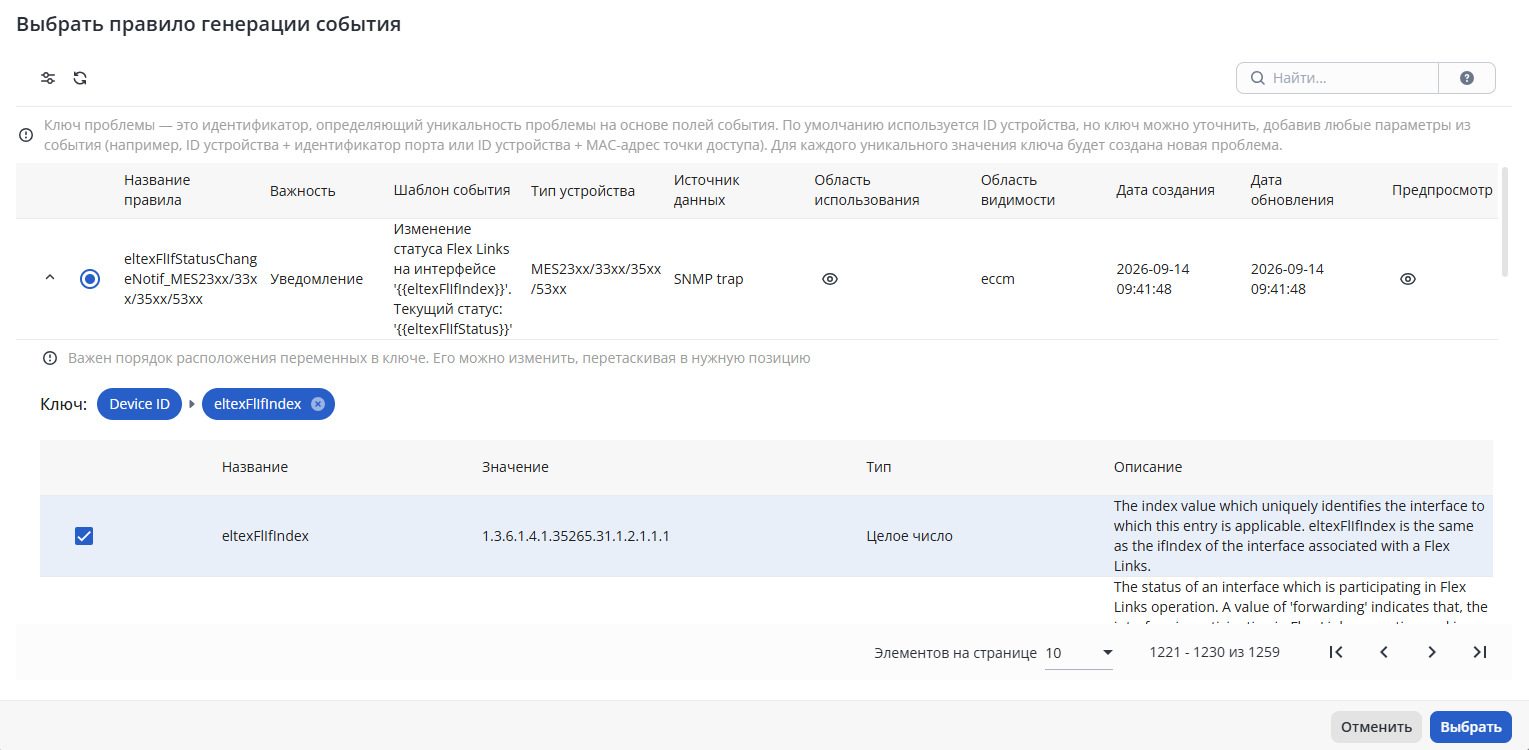
Task: Click the eye icon in Предпросмотр column
Action: [1408, 279]
